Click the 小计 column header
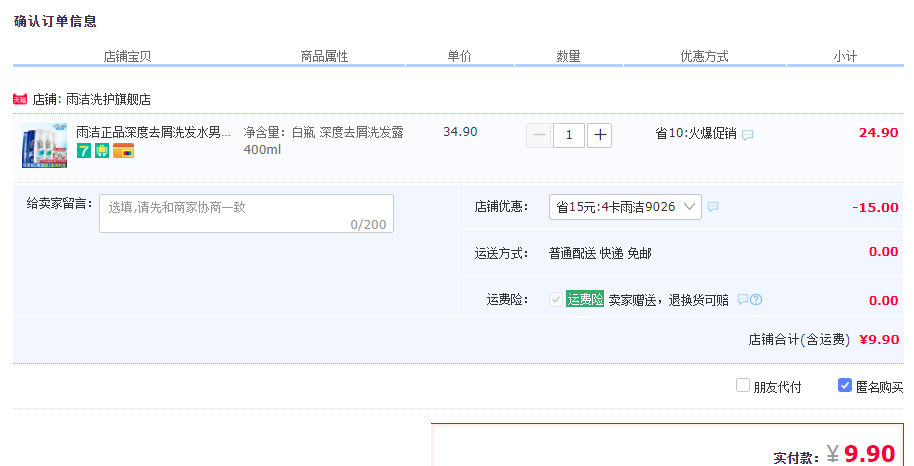914x466 pixels. 845,57
